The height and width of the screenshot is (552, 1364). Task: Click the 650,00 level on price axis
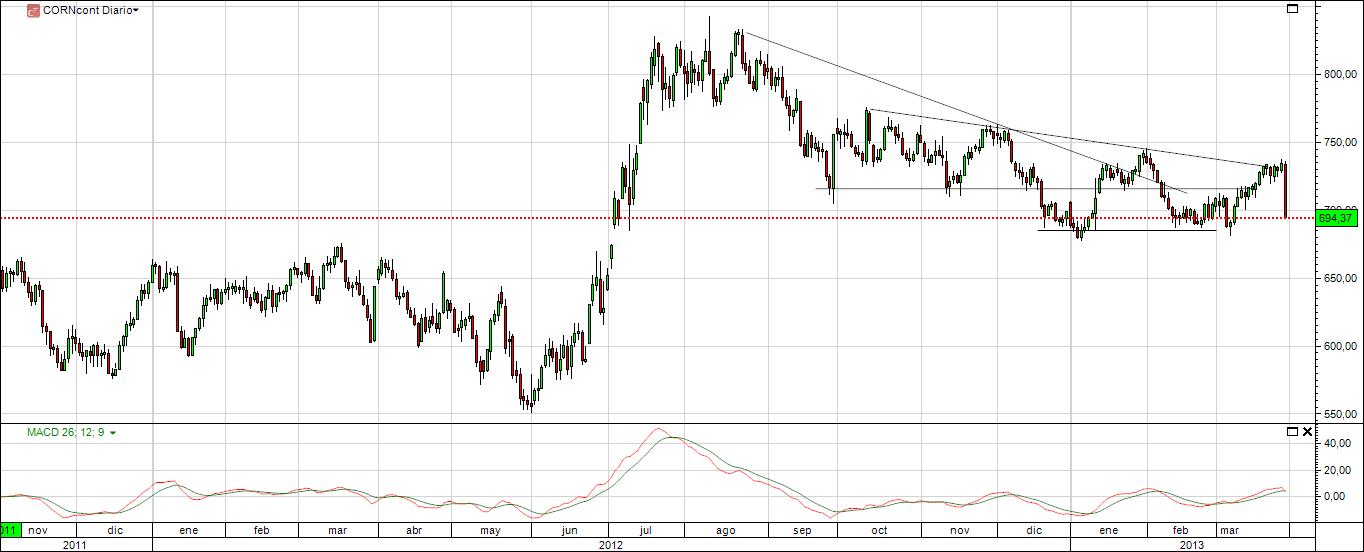[x=1339, y=278]
